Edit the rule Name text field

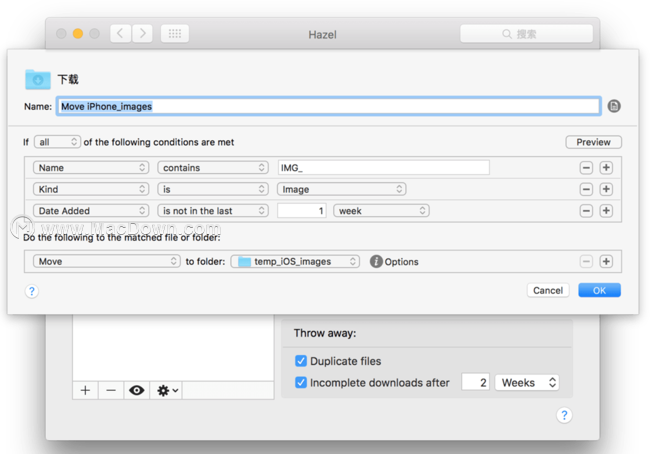329,106
